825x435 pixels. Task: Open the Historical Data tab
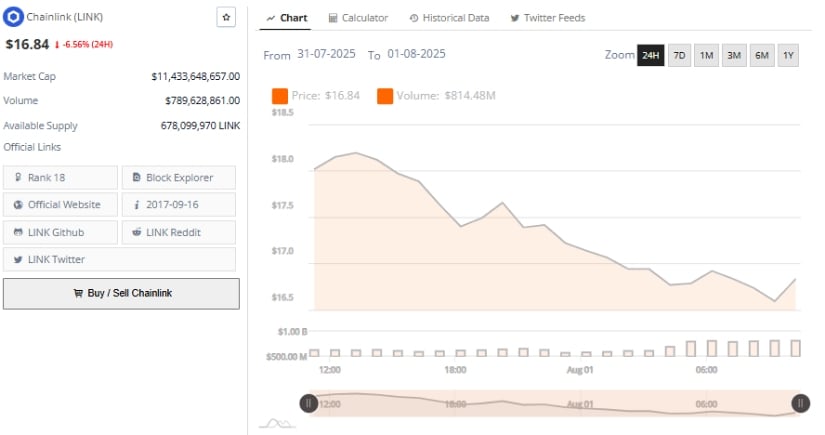450,18
